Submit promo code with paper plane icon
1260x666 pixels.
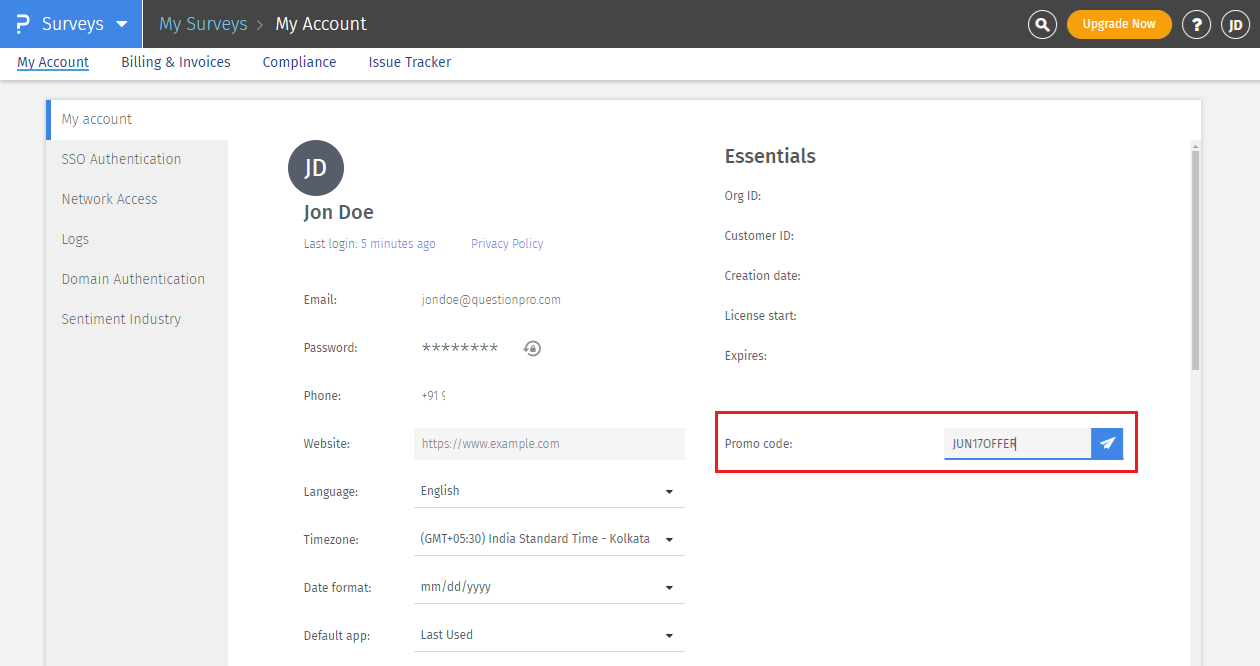tap(1107, 443)
